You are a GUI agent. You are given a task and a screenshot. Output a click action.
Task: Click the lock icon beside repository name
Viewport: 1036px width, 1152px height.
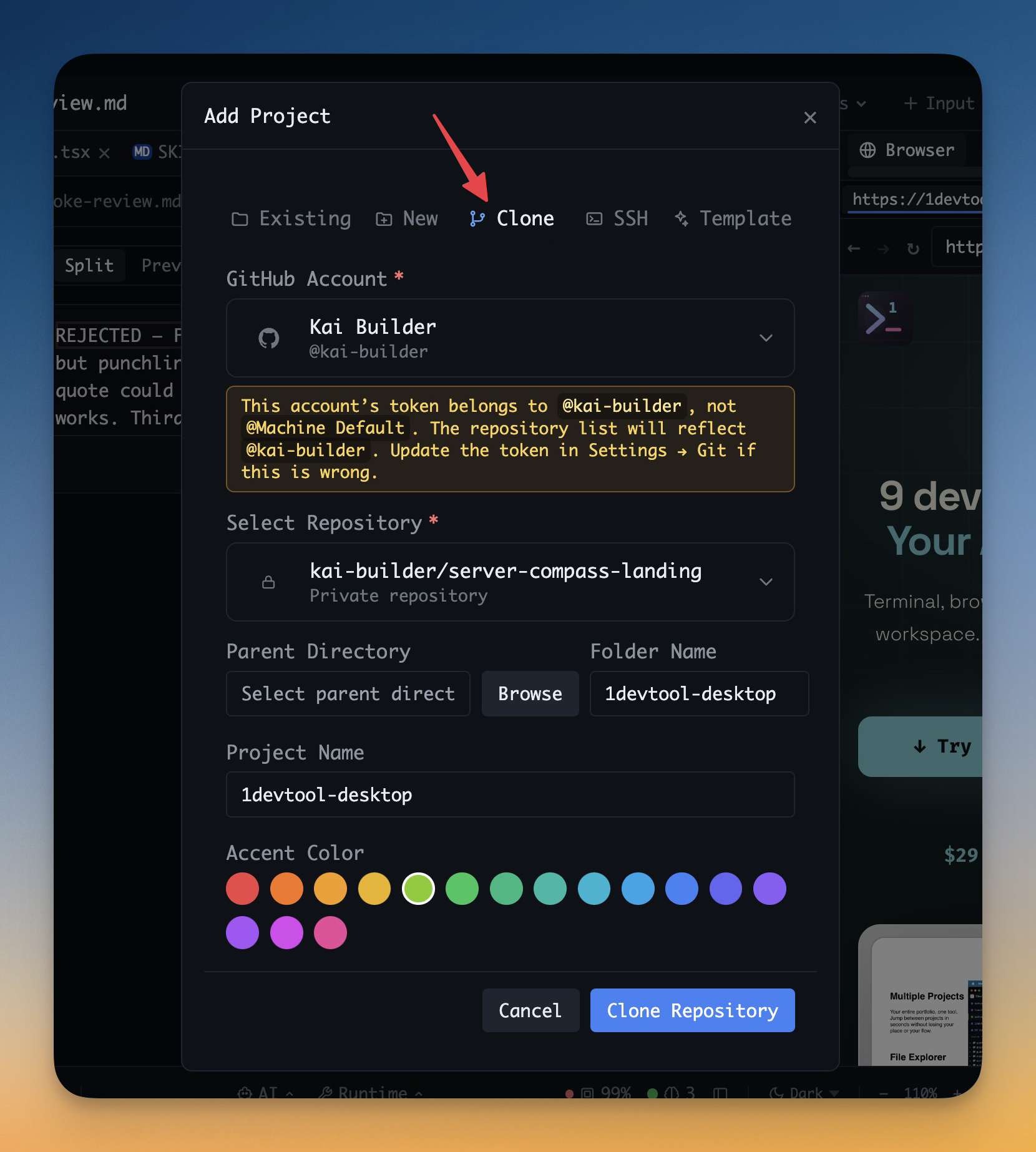pos(268,582)
